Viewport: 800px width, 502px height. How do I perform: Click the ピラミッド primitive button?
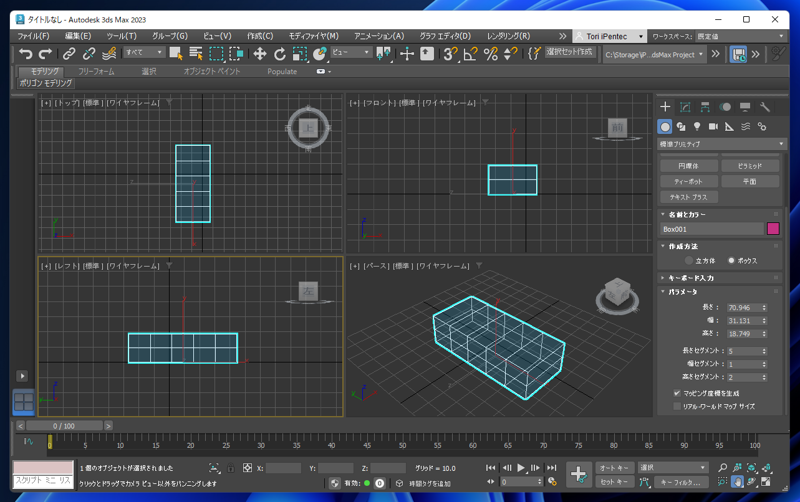point(749,166)
